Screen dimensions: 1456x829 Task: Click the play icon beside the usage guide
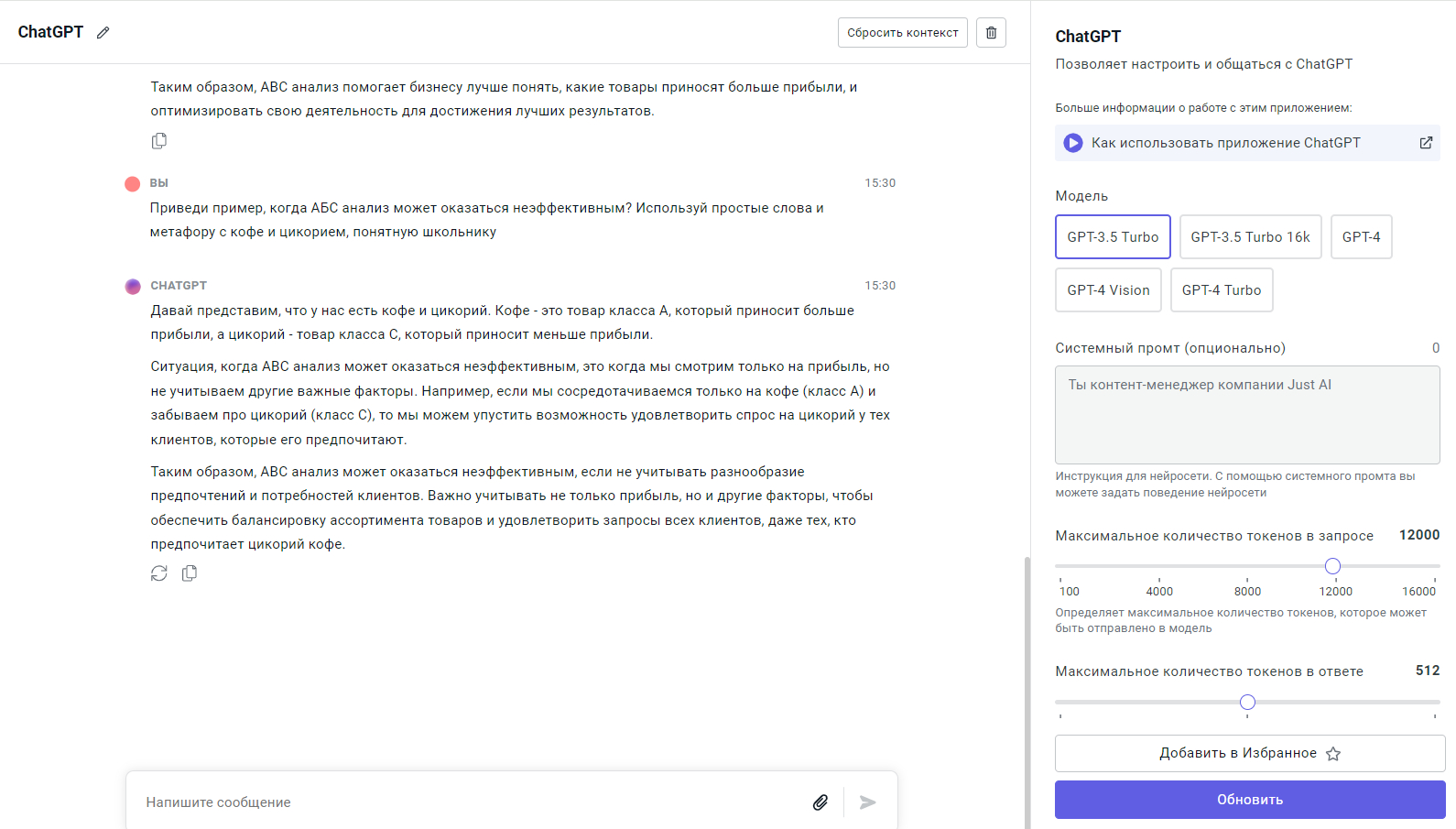1073,143
